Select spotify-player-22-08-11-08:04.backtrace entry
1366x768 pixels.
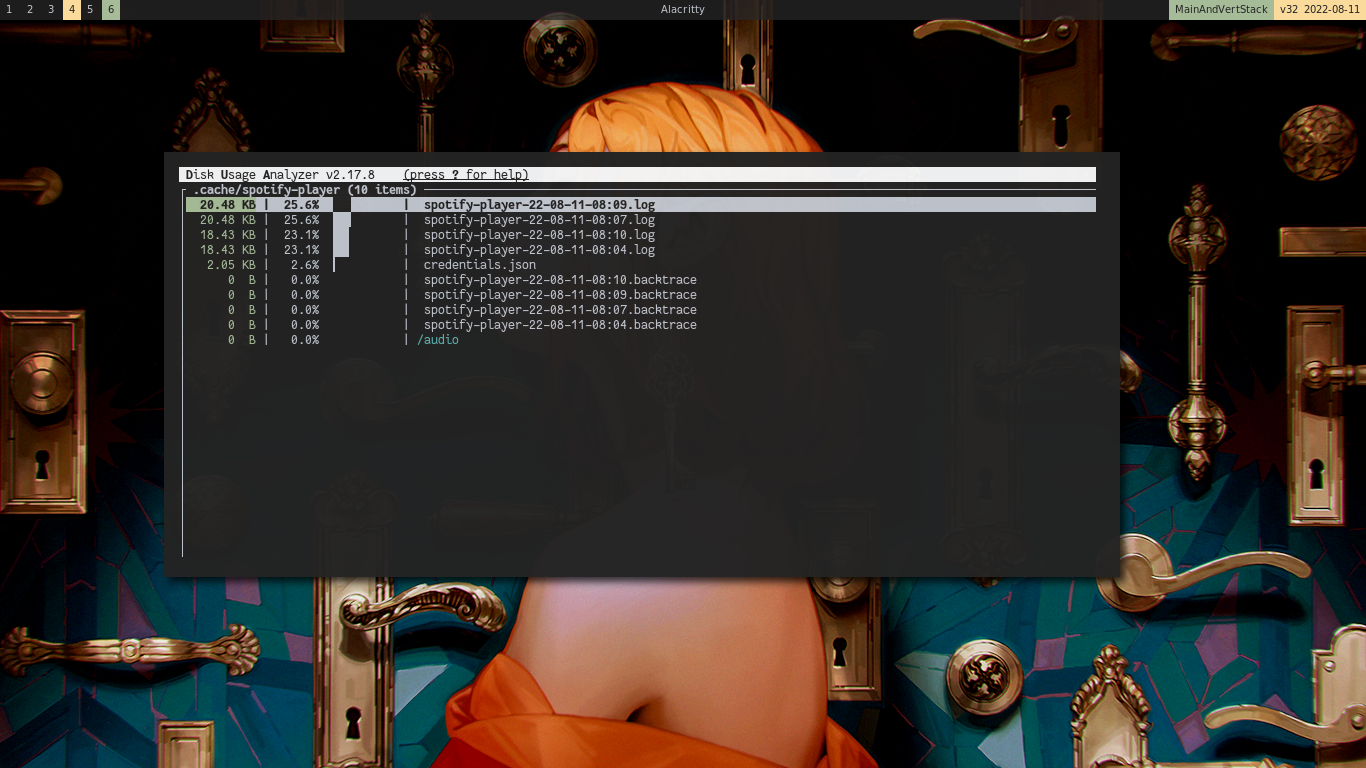click(x=560, y=325)
